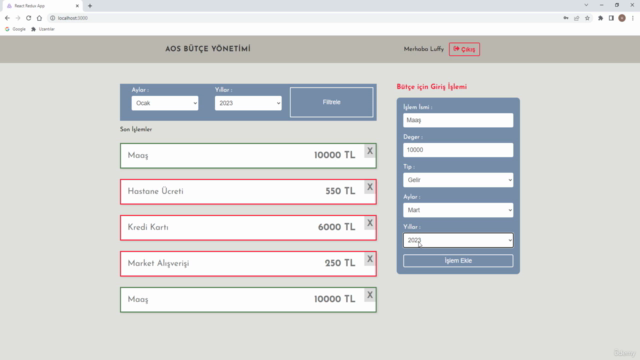Viewport: 640px width, 360px height.
Task: Click Hastane Ücreti row text
Action: [156, 191]
